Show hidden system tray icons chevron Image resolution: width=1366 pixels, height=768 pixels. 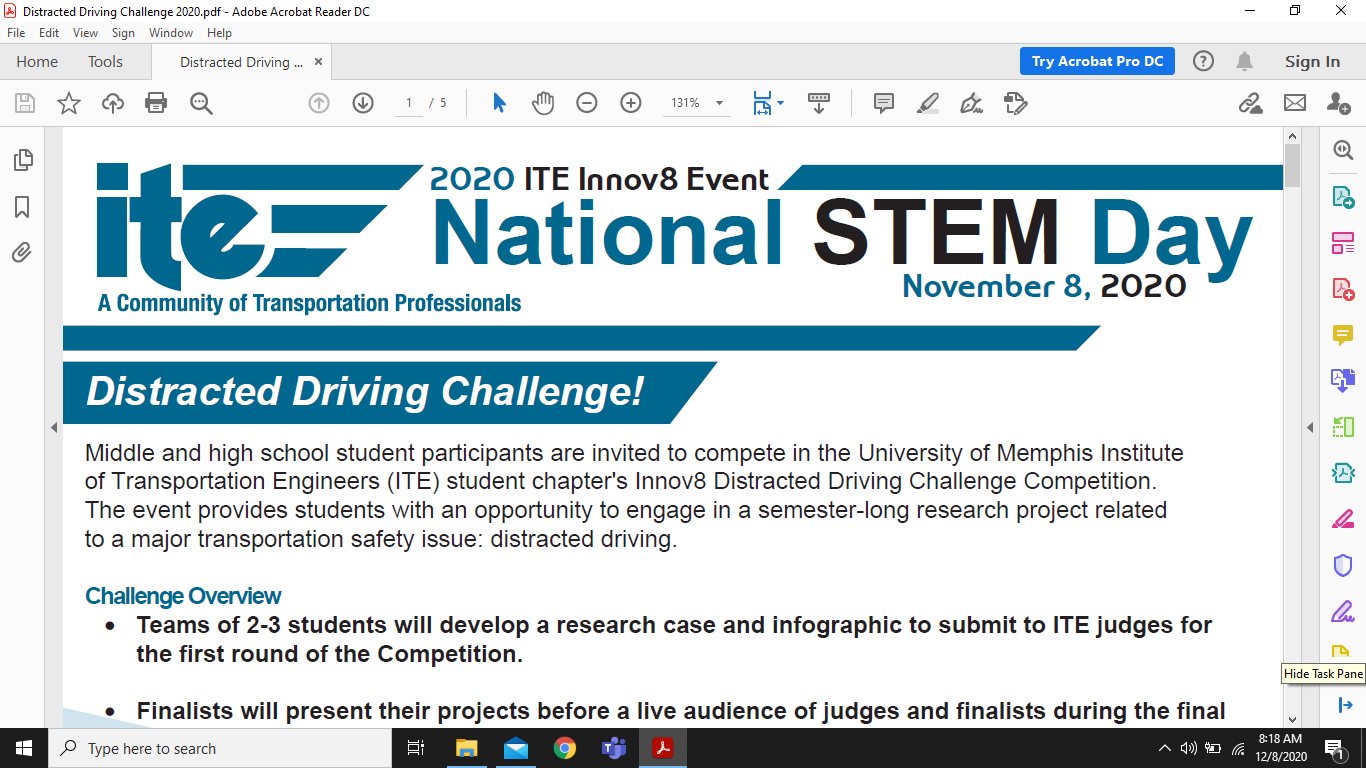click(x=1164, y=748)
